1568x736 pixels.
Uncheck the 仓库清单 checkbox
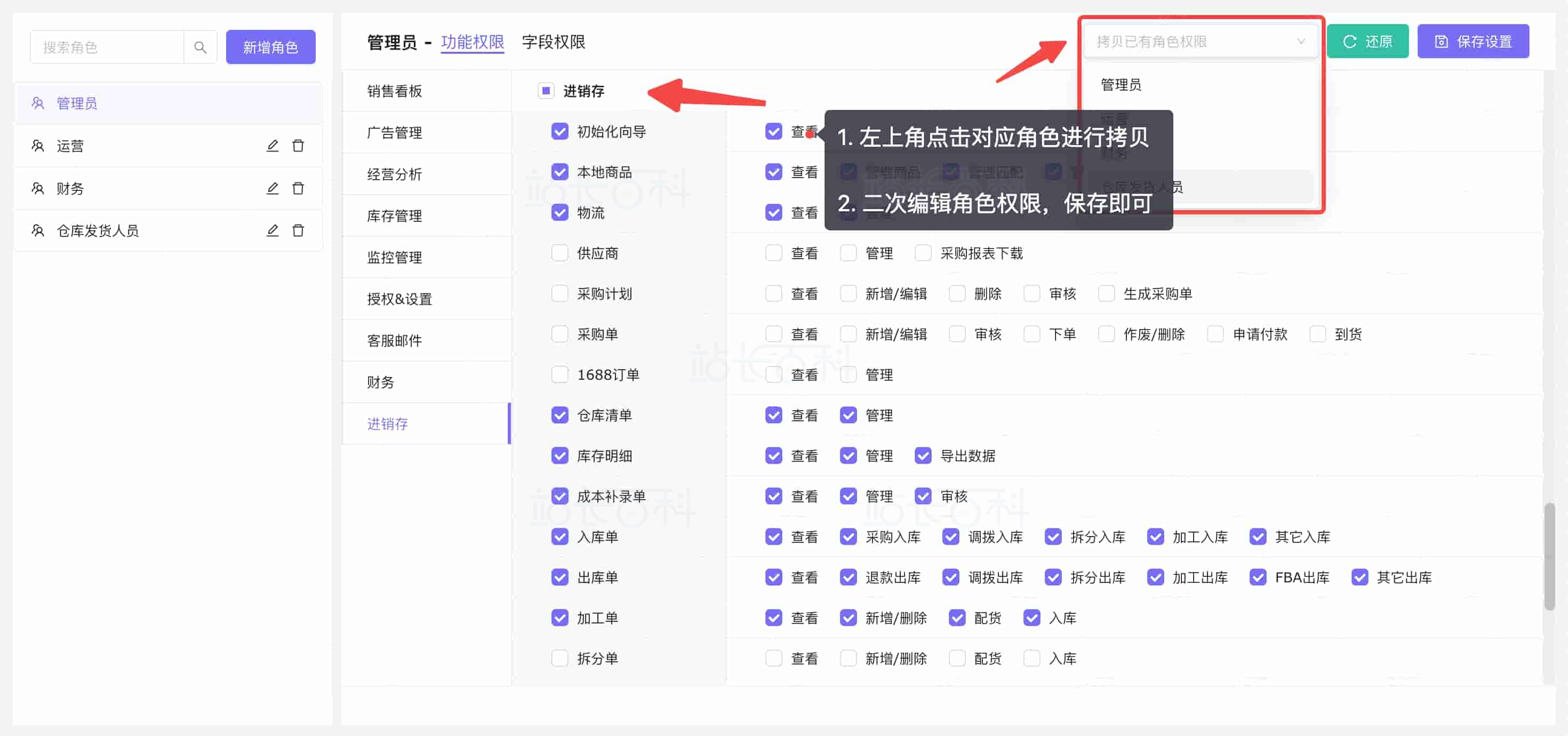pos(559,415)
